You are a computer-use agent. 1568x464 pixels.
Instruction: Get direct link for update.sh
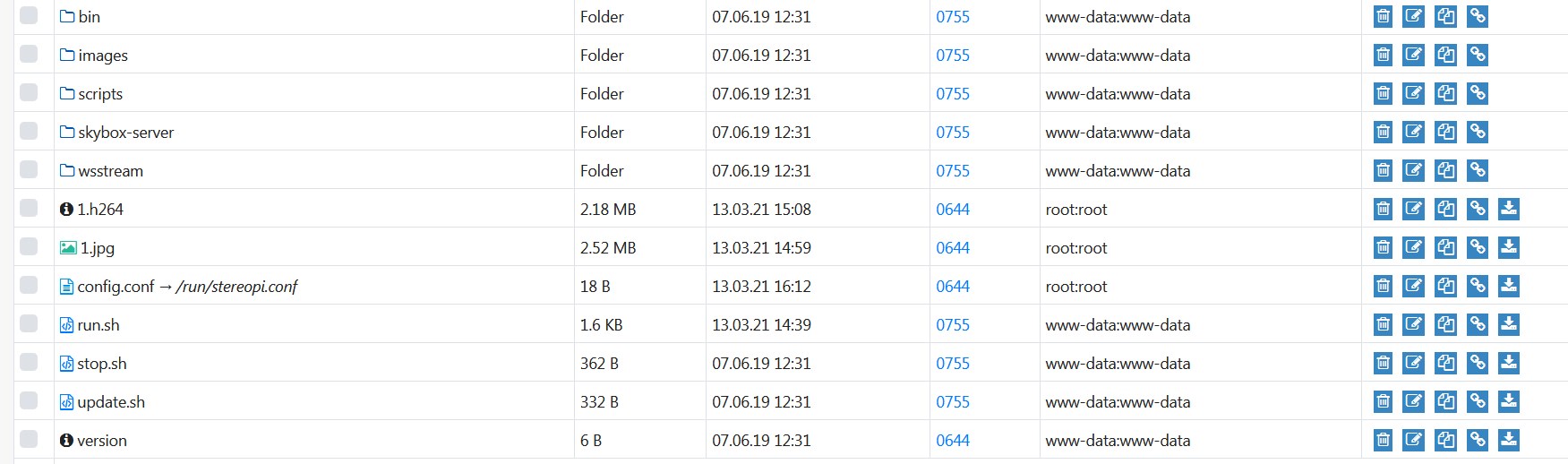click(x=1478, y=401)
